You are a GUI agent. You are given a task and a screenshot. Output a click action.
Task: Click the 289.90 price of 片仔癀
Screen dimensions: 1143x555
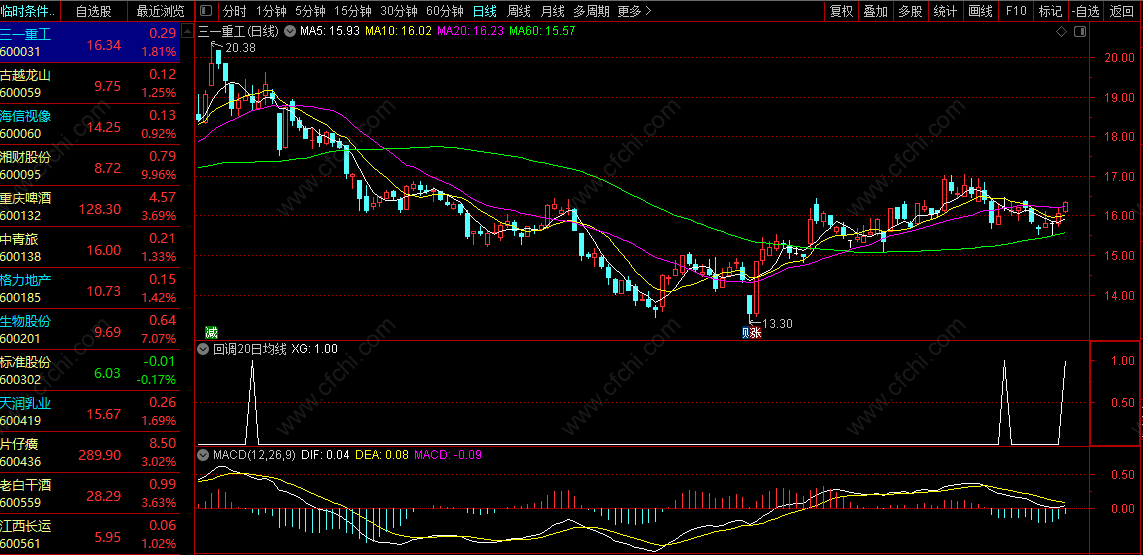100,455
